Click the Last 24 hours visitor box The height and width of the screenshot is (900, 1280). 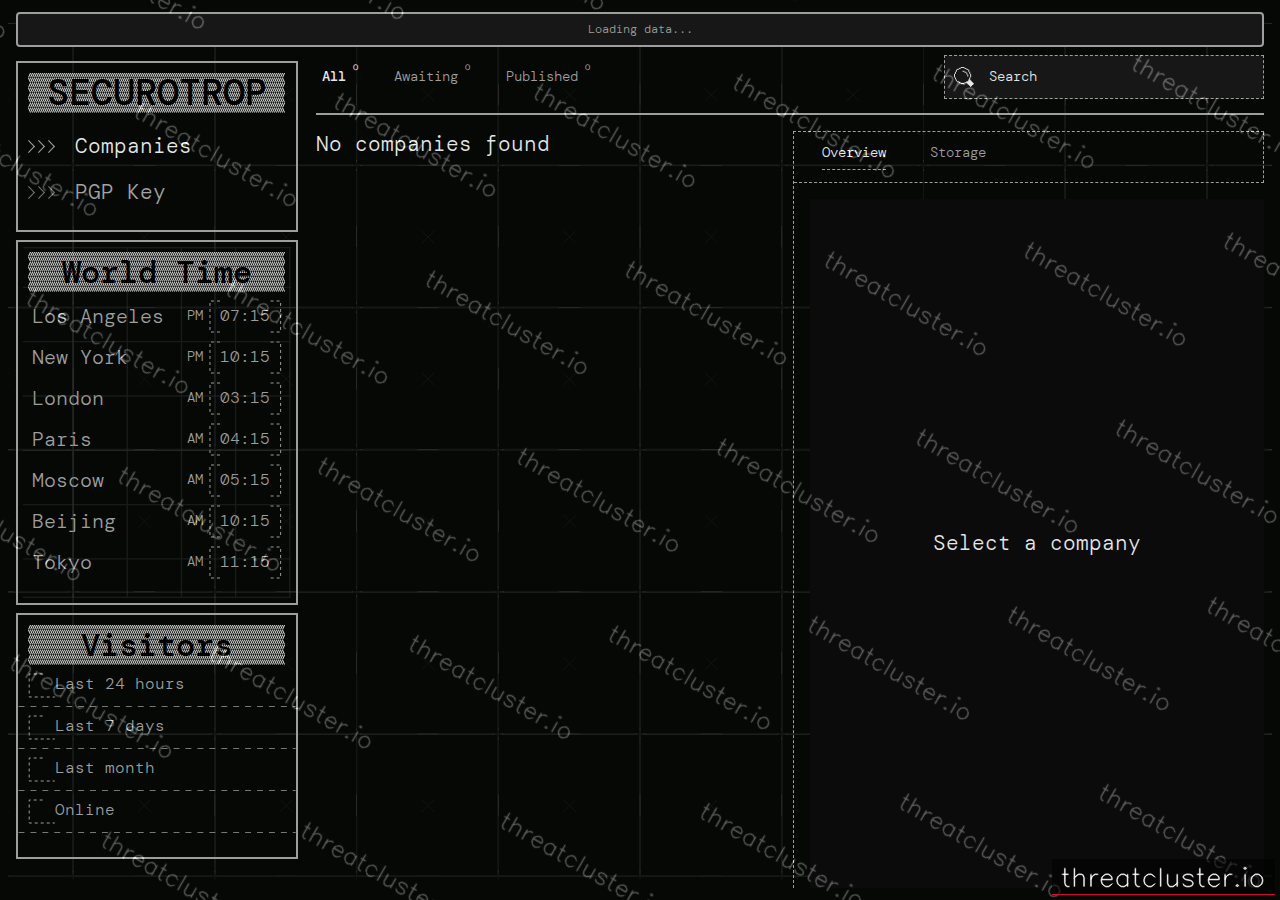click(x=41, y=685)
